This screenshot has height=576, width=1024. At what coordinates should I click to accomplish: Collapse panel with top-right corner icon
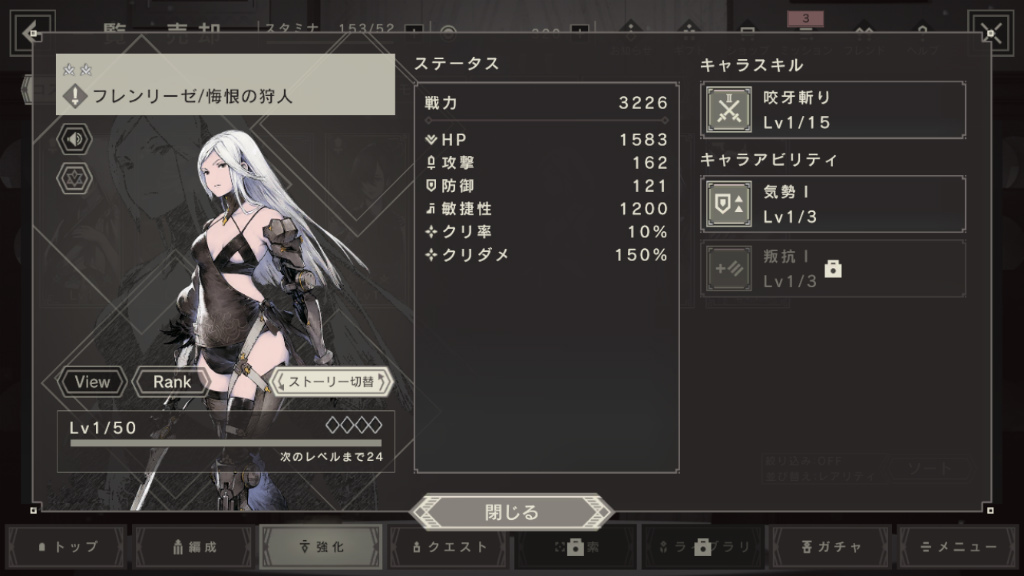(991, 33)
